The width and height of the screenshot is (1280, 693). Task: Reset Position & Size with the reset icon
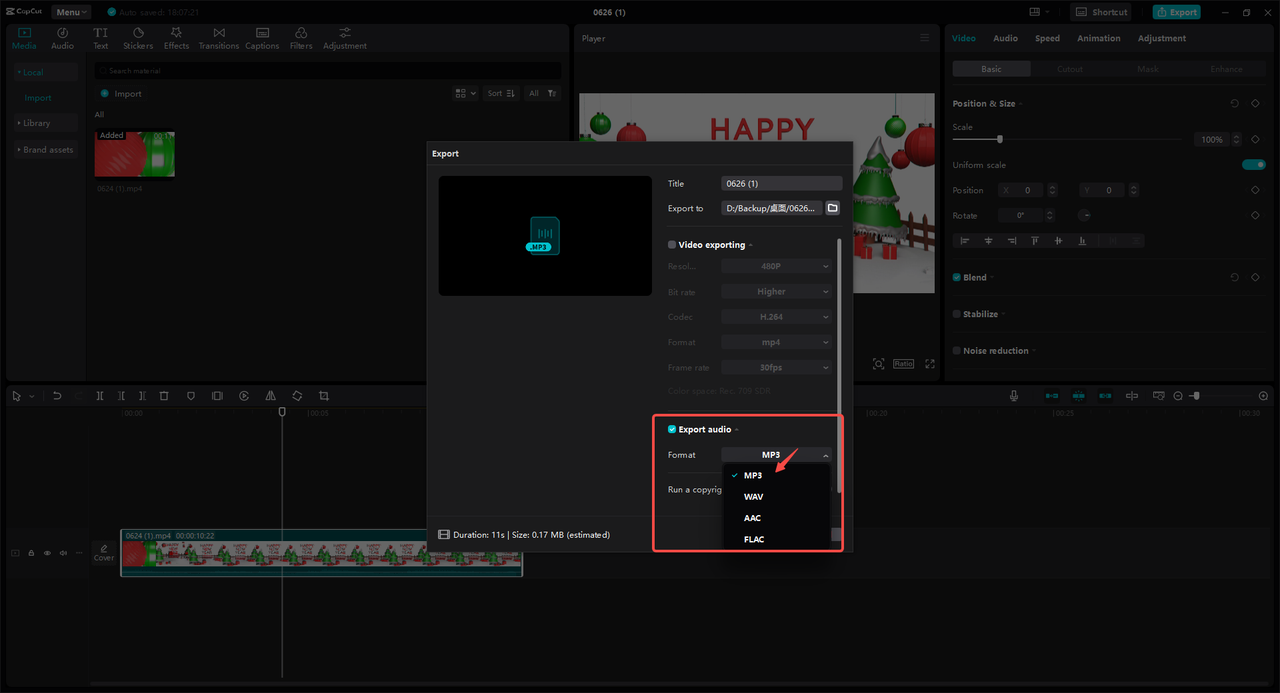[x=1234, y=103]
